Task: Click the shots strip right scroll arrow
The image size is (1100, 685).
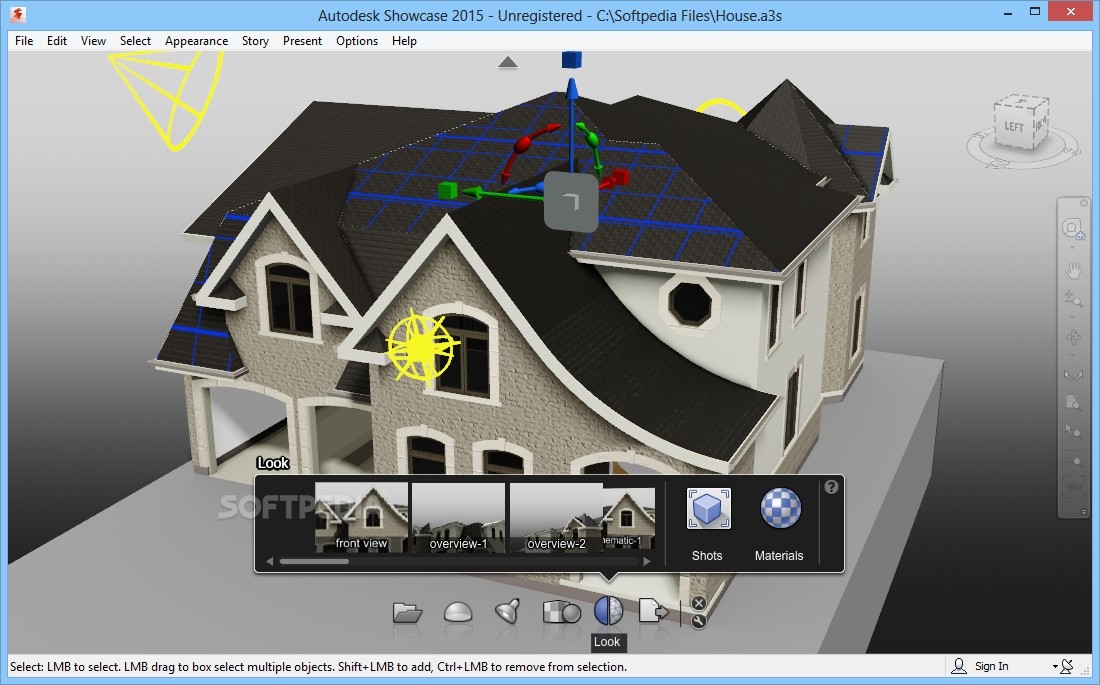Action: coord(647,561)
